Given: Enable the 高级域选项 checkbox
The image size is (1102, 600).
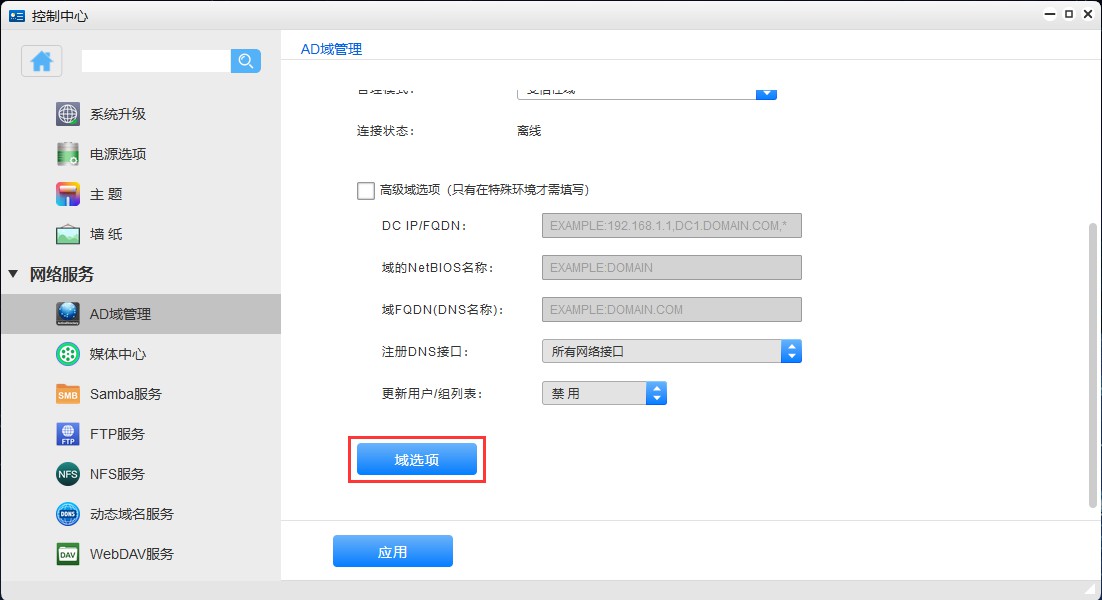Looking at the screenshot, I should [x=366, y=190].
